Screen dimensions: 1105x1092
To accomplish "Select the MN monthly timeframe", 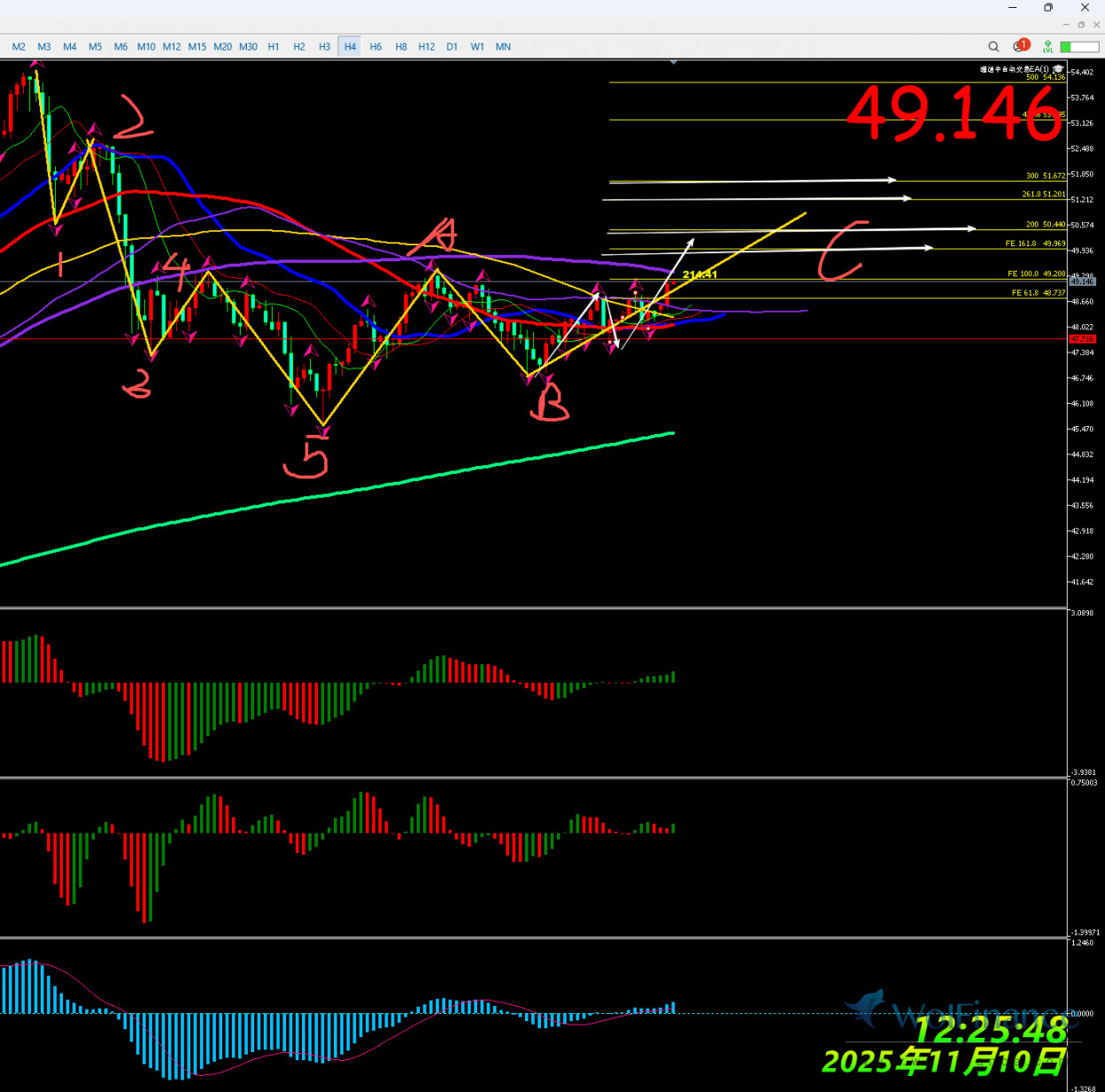I will (503, 47).
